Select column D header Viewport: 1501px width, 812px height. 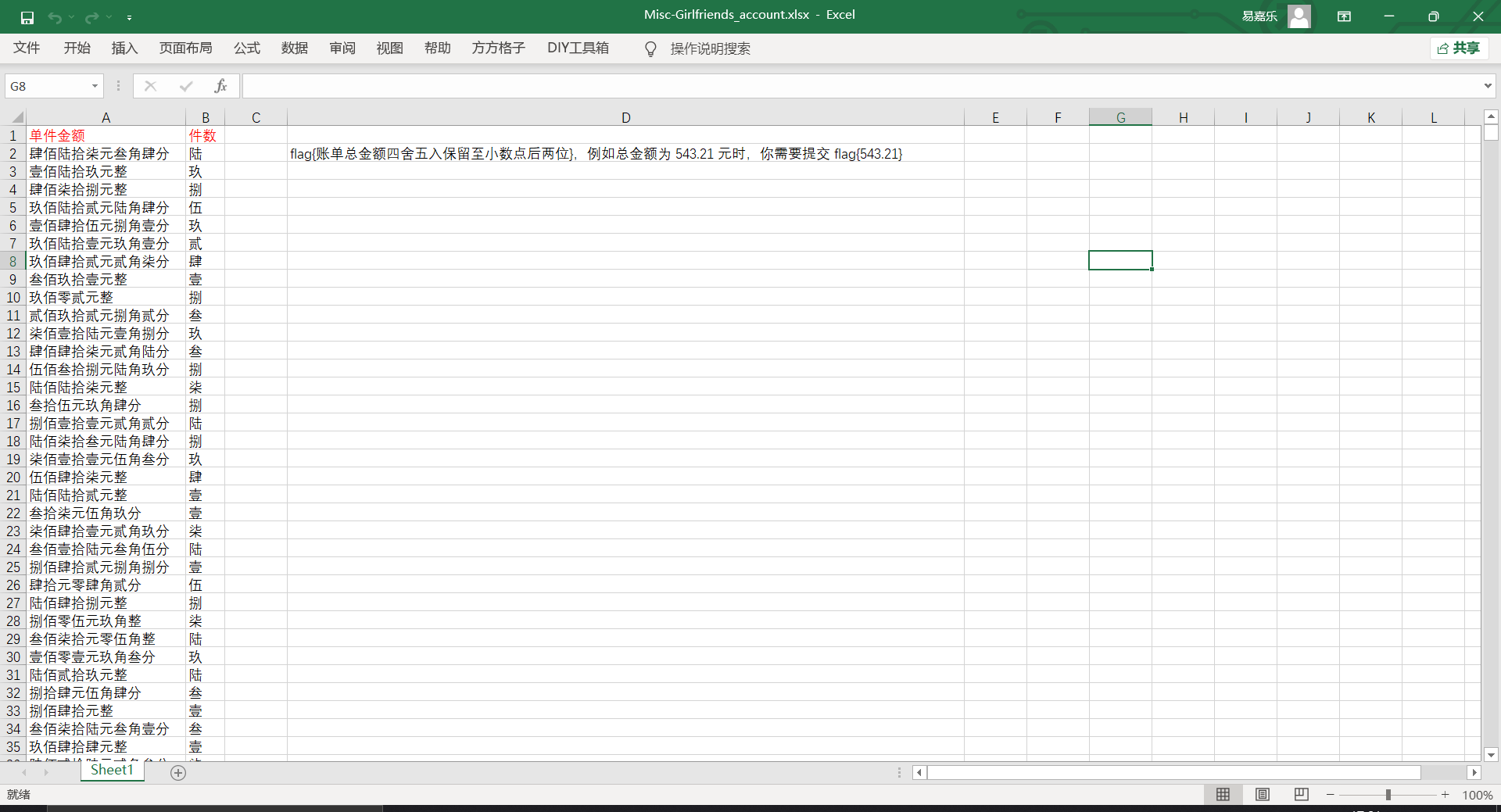[625, 117]
